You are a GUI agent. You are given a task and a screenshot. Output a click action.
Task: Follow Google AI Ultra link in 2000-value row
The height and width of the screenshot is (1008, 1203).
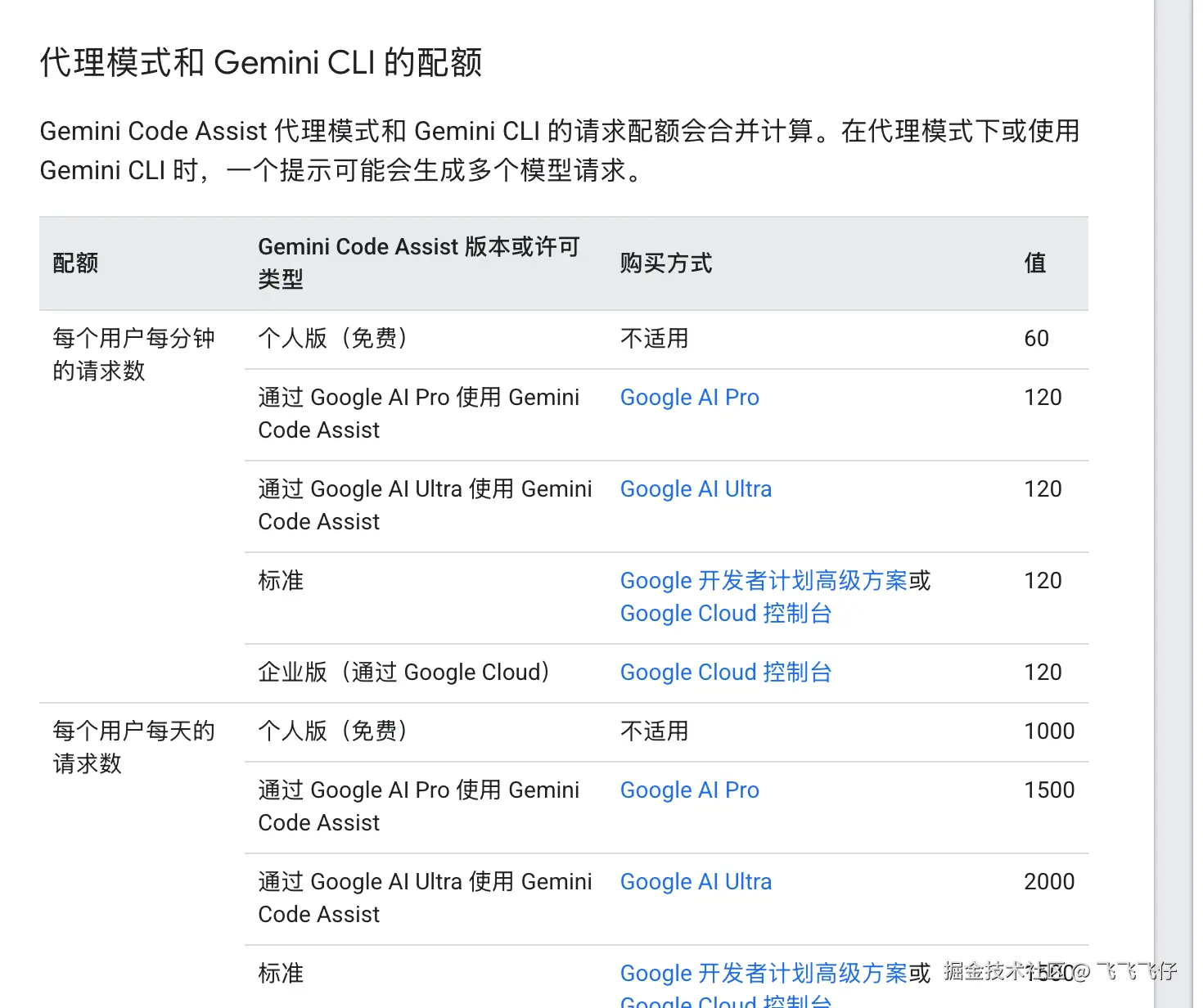click(x=696, y=882)
